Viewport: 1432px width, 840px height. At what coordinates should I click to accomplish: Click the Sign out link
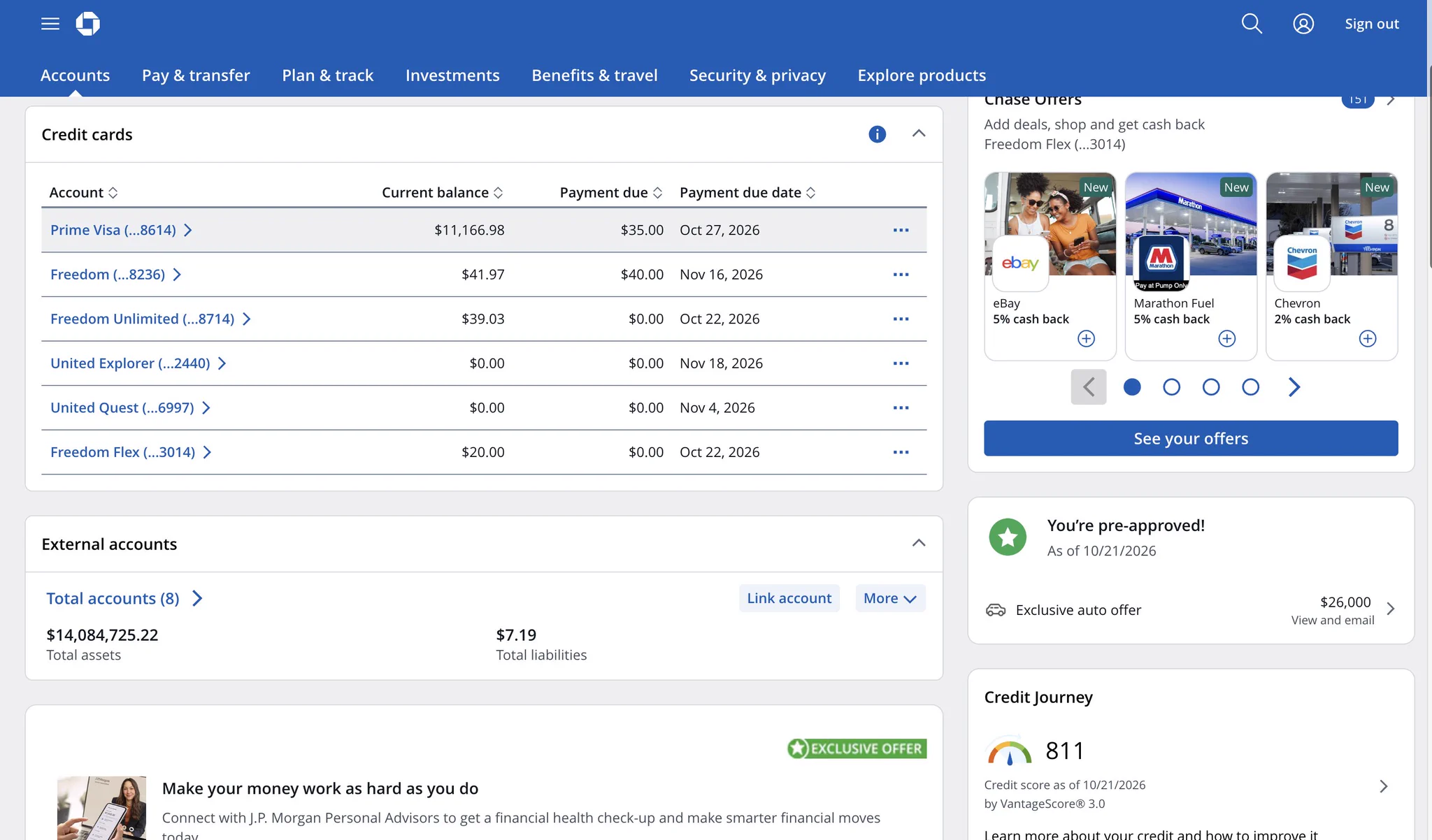[1372, 24]
